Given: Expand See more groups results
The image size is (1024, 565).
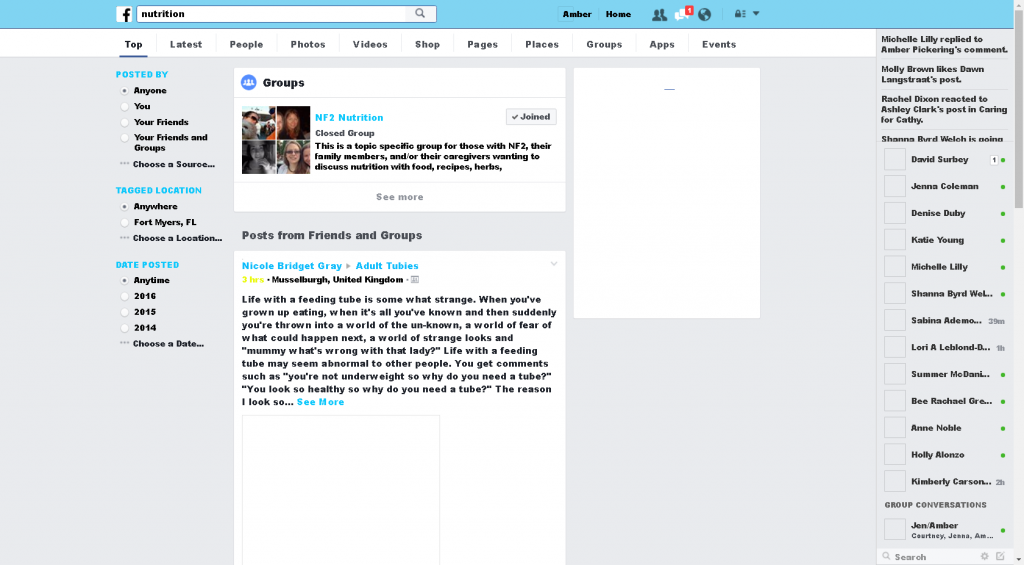Looking at the screenshot, I should (x=400, y=197).
